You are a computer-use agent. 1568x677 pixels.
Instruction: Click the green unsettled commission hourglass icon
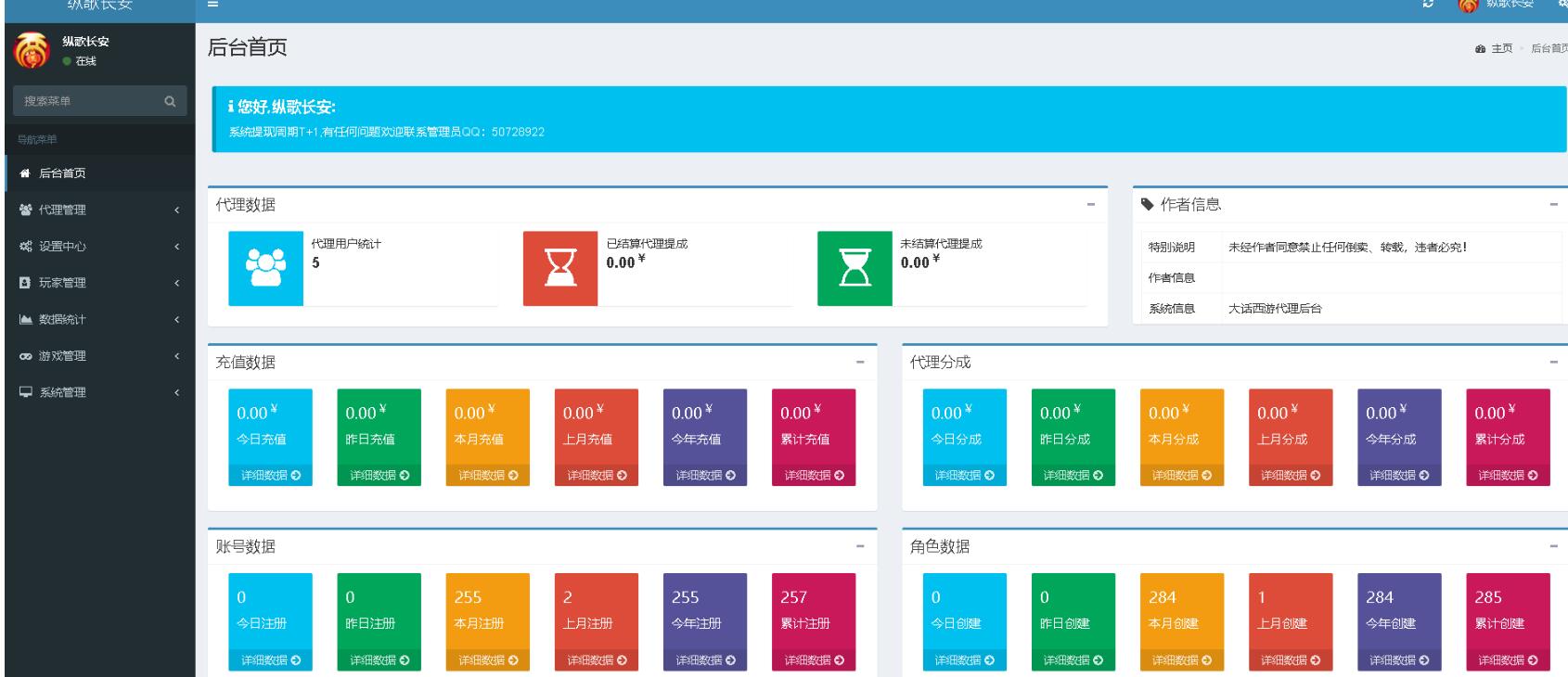854,269
